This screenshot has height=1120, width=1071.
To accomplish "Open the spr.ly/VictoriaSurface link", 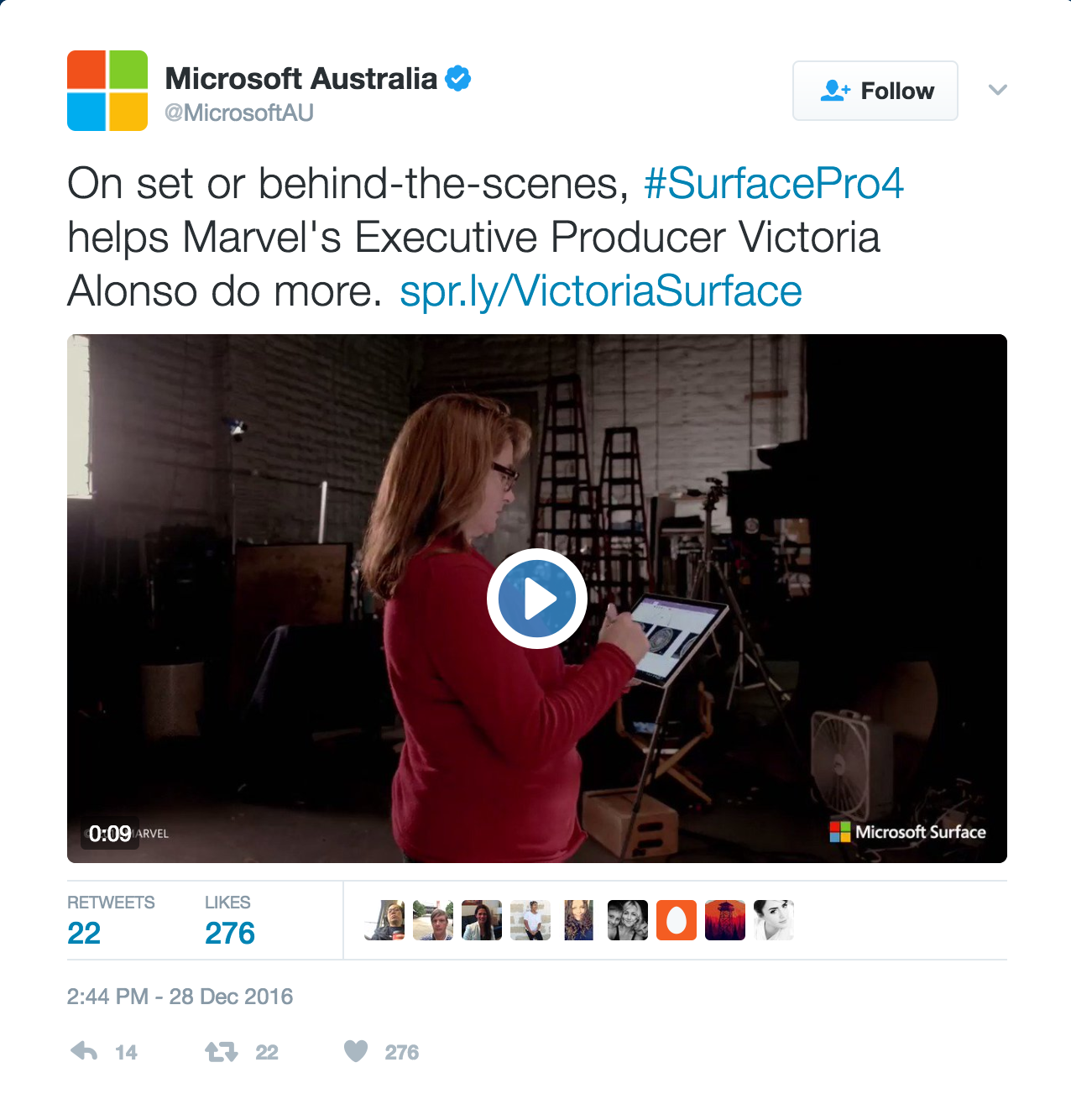I will [x=600, y=291].
